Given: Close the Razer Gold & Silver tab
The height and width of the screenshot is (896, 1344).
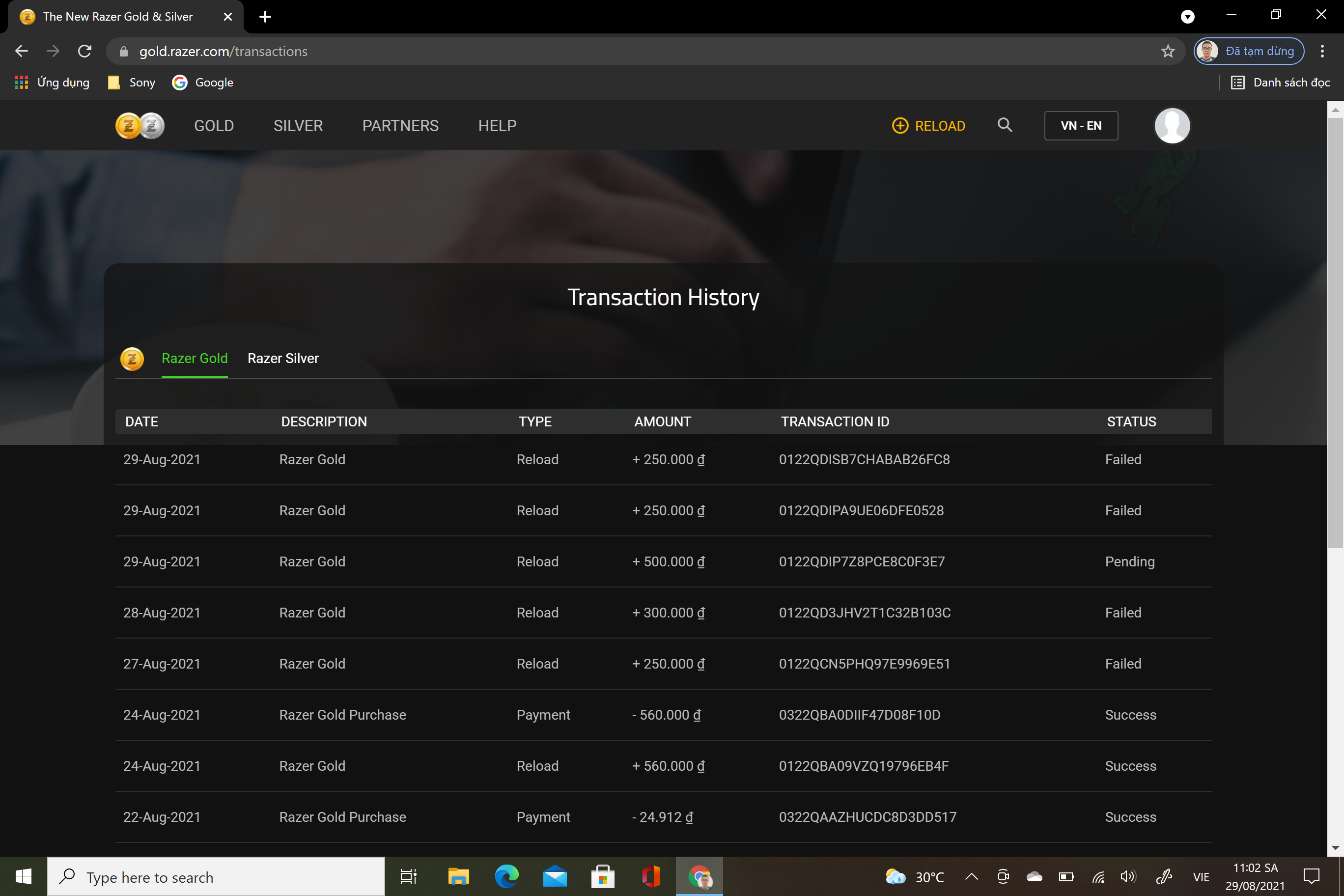Looking at the screenshot, I should tap(227, 17).
